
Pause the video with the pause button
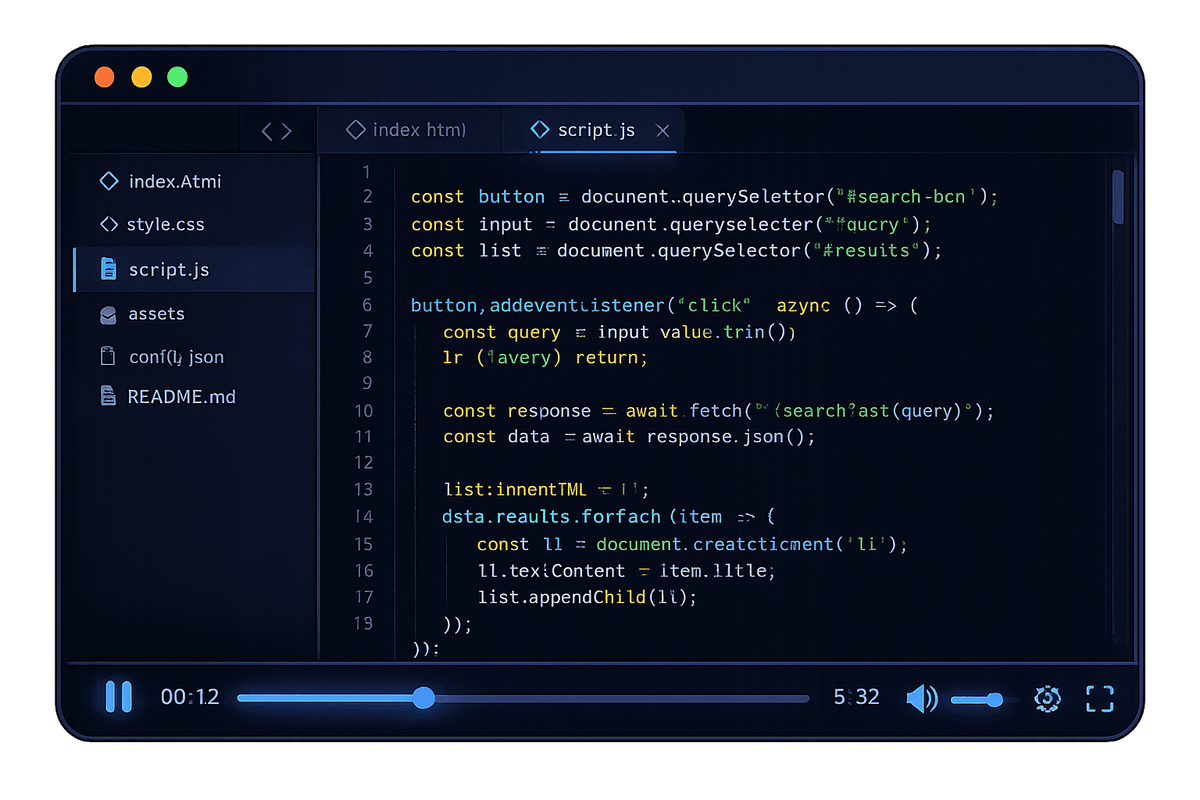coord(119,697)
